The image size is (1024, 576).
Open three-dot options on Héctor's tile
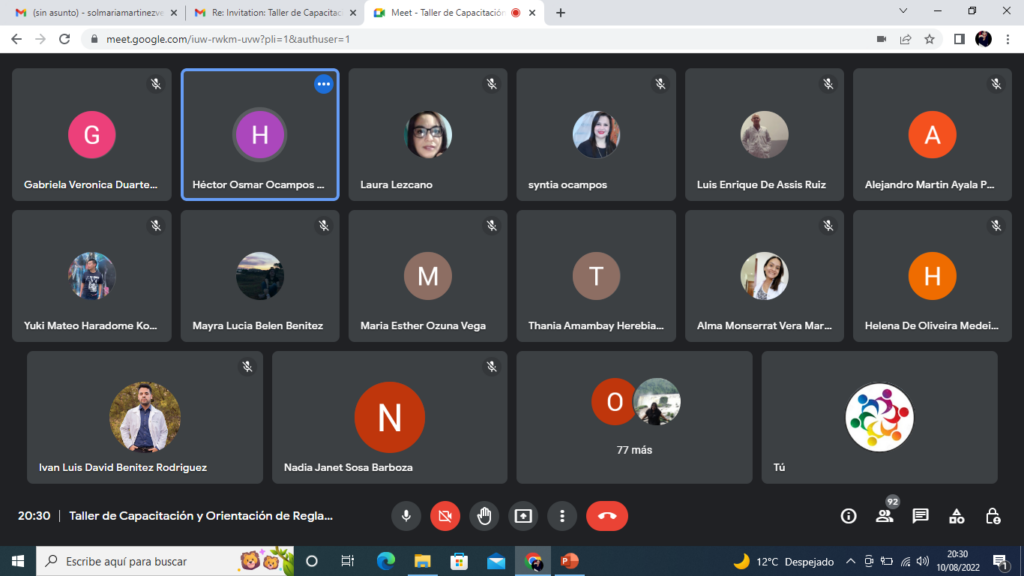323,84
